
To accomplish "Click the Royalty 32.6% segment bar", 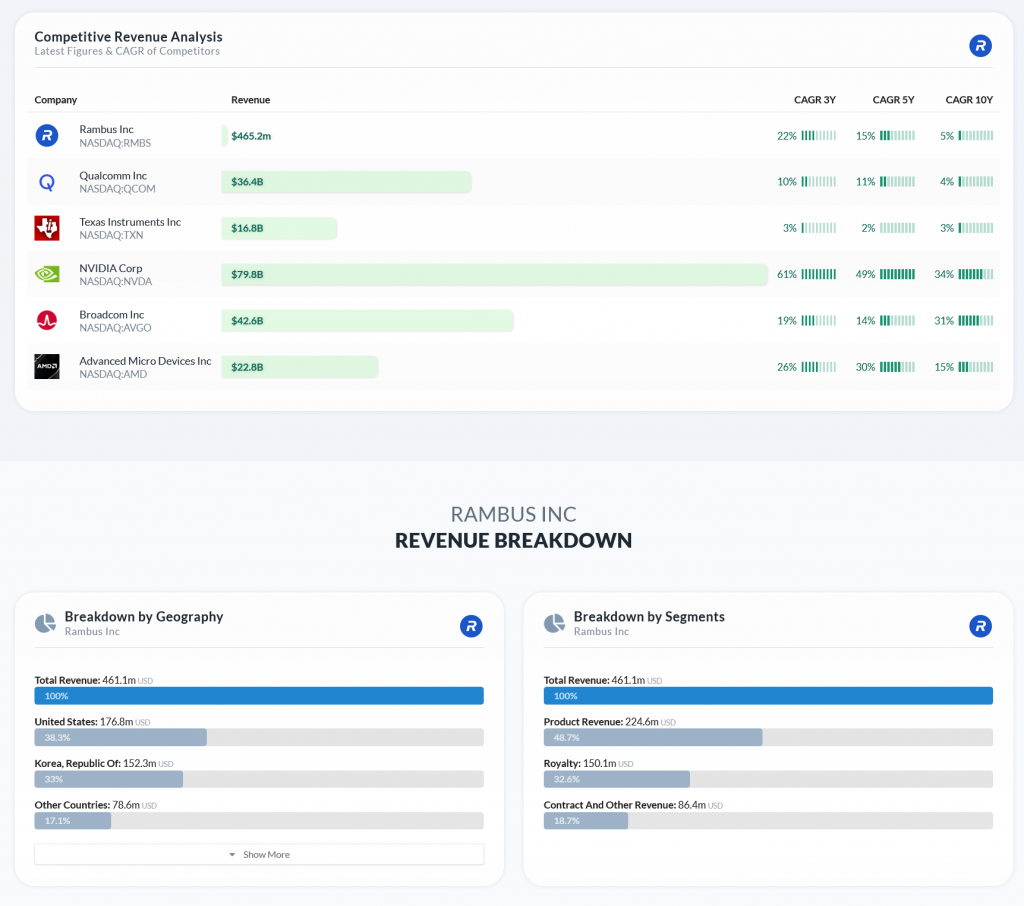I will 616,779.
